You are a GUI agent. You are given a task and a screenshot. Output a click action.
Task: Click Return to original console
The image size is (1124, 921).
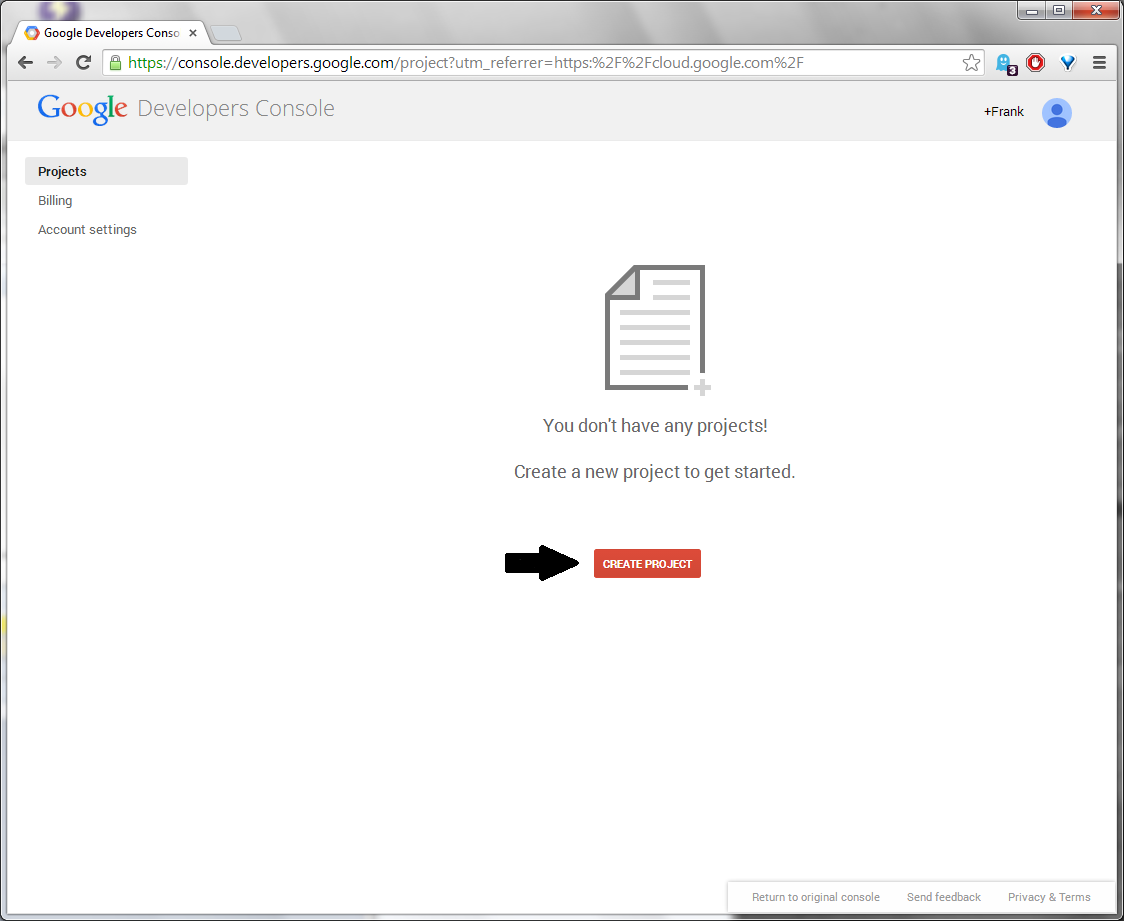(816, 897)
